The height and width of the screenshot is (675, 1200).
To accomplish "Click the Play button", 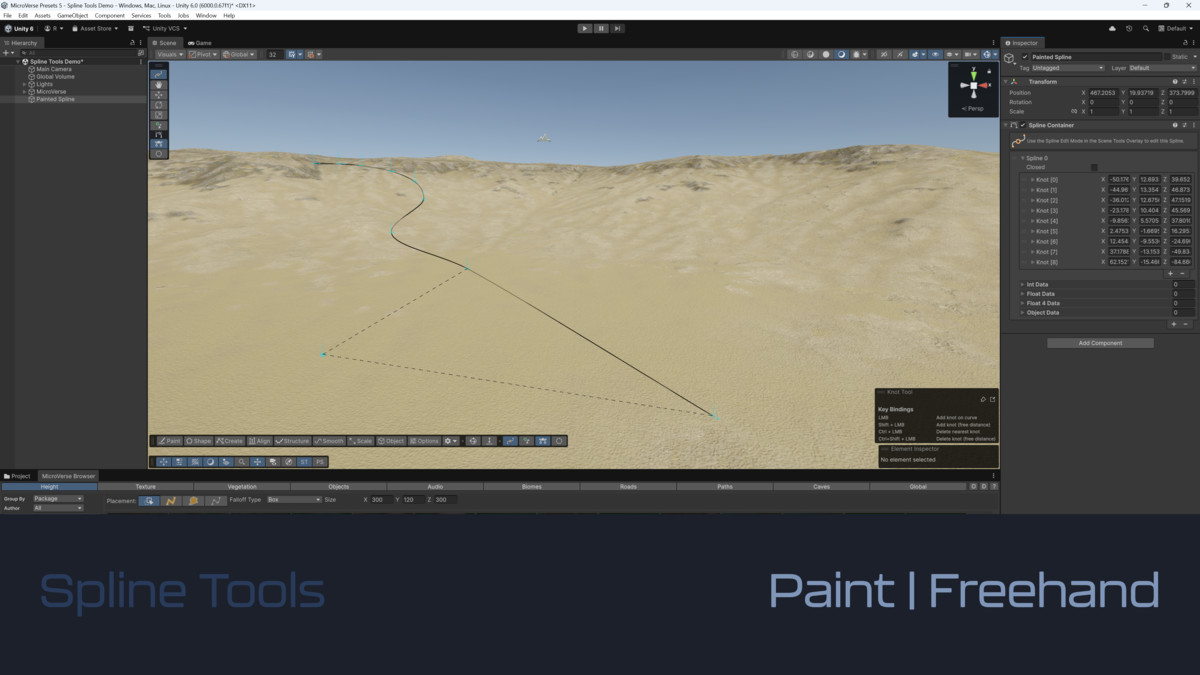I will click(585, 28).
